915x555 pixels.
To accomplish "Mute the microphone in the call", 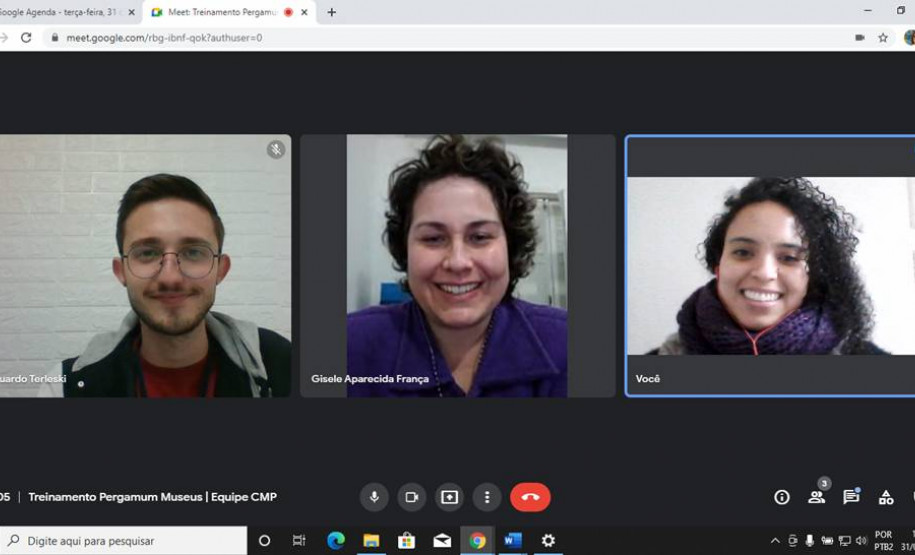I will (x=374, y=497).
